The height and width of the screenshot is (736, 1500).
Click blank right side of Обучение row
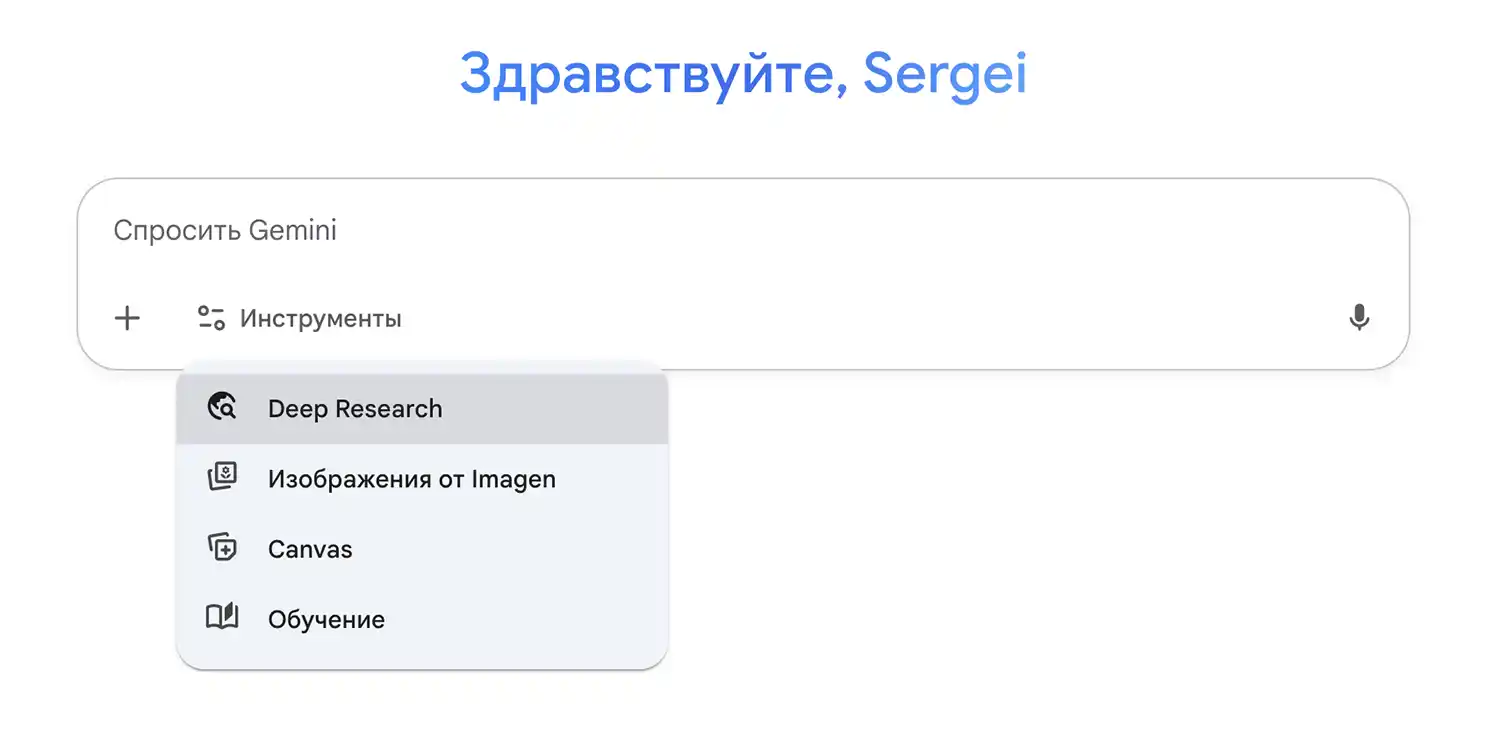(580, 619)
